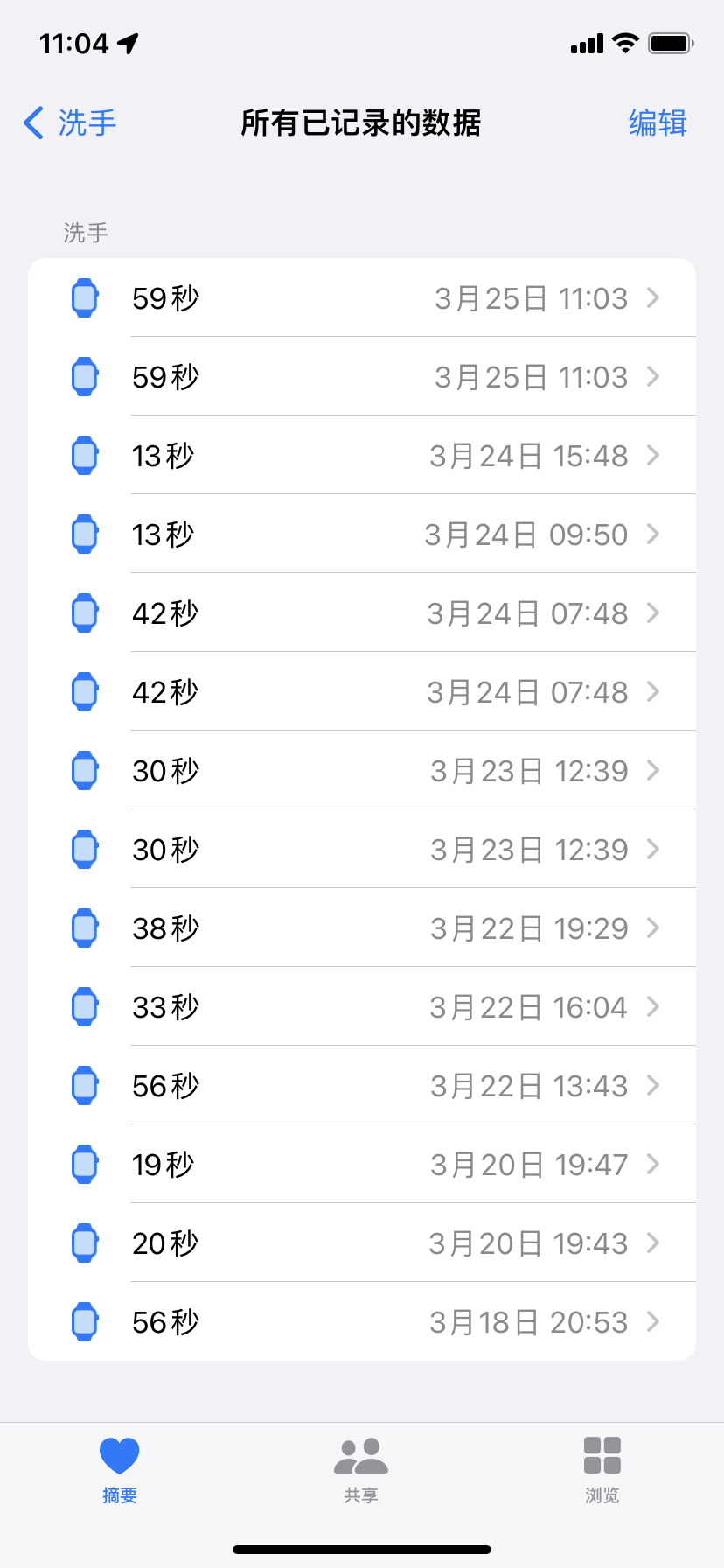The height and width of the screenshot is (1568, 724).
Task: Go back to 洗手
Action: pos(70,122)
